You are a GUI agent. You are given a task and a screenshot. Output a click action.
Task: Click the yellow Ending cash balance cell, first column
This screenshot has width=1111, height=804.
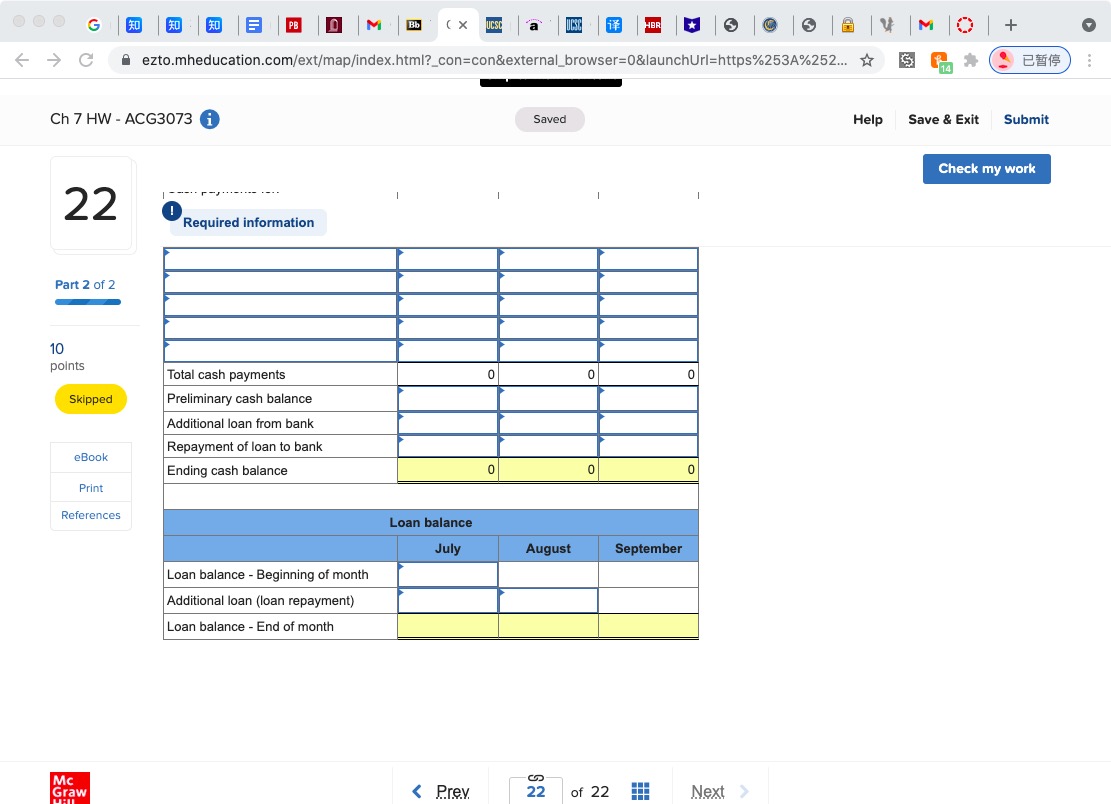[448, 470]
